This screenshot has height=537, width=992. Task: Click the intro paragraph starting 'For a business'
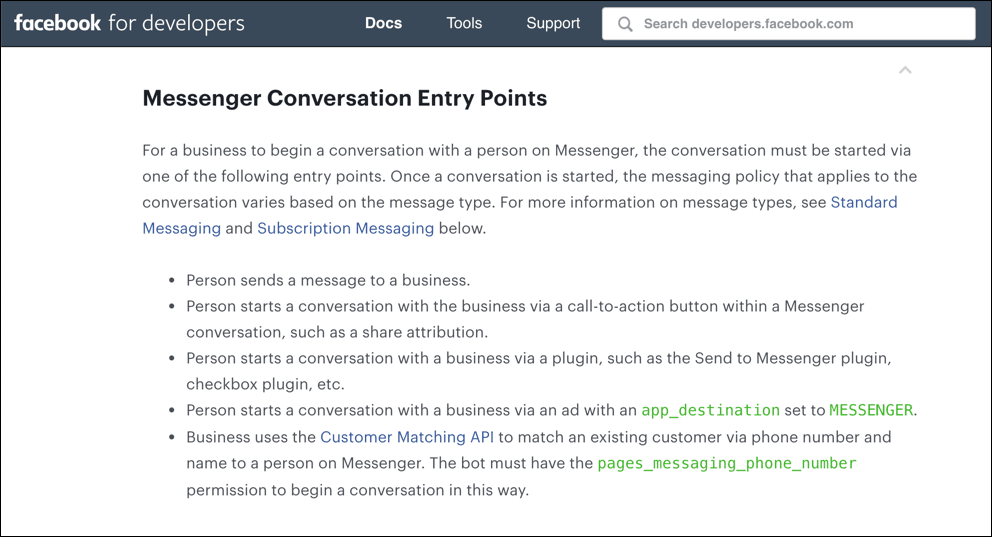[530, 189]
